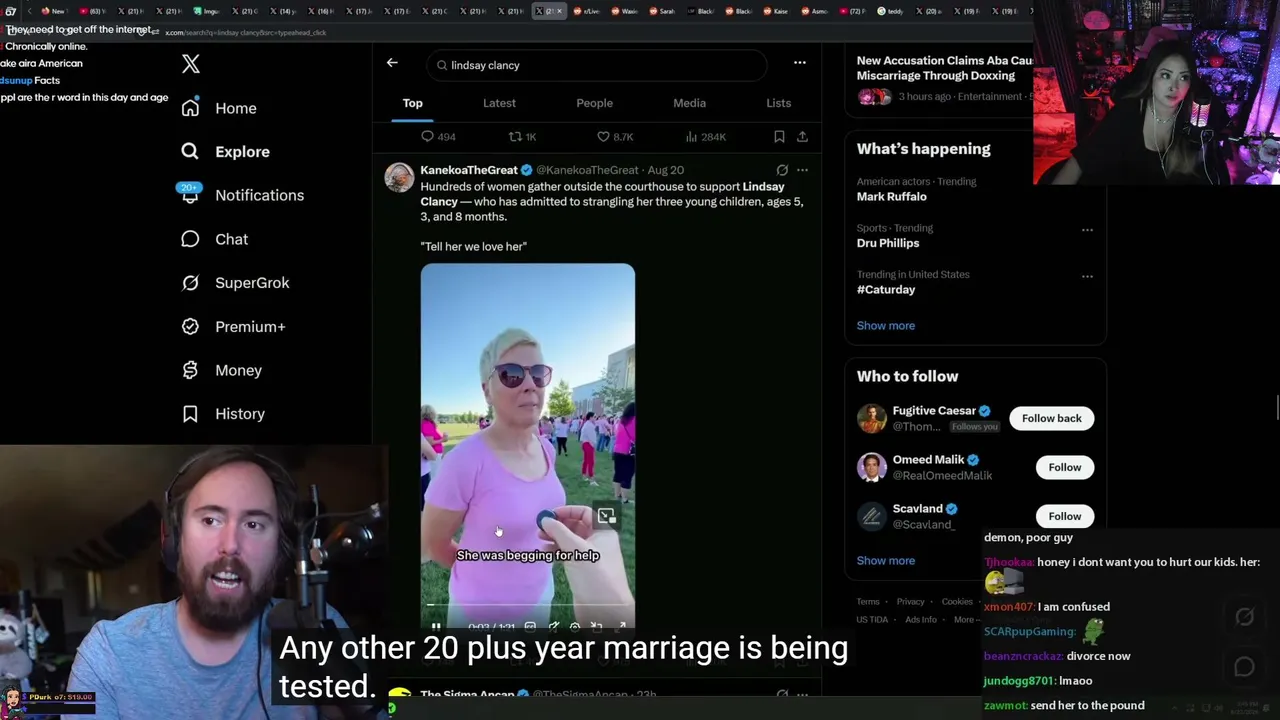
Task: Minimize the video with picture-in-picture icon
Action: (x=606, y=516)
